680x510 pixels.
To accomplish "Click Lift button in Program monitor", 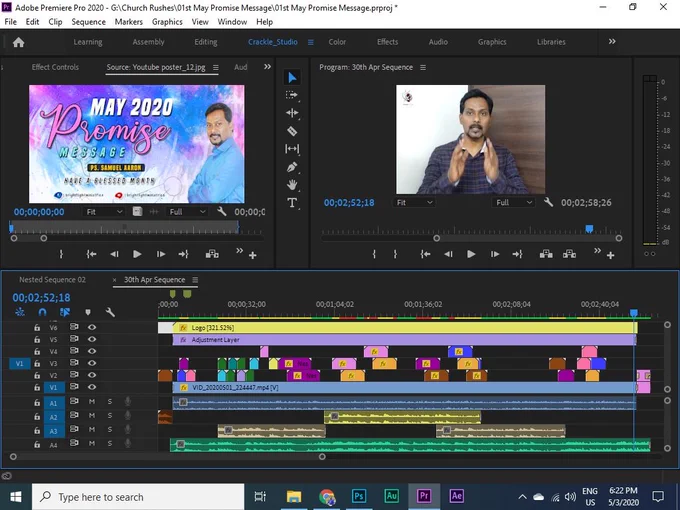I will [x=546, y=254].
